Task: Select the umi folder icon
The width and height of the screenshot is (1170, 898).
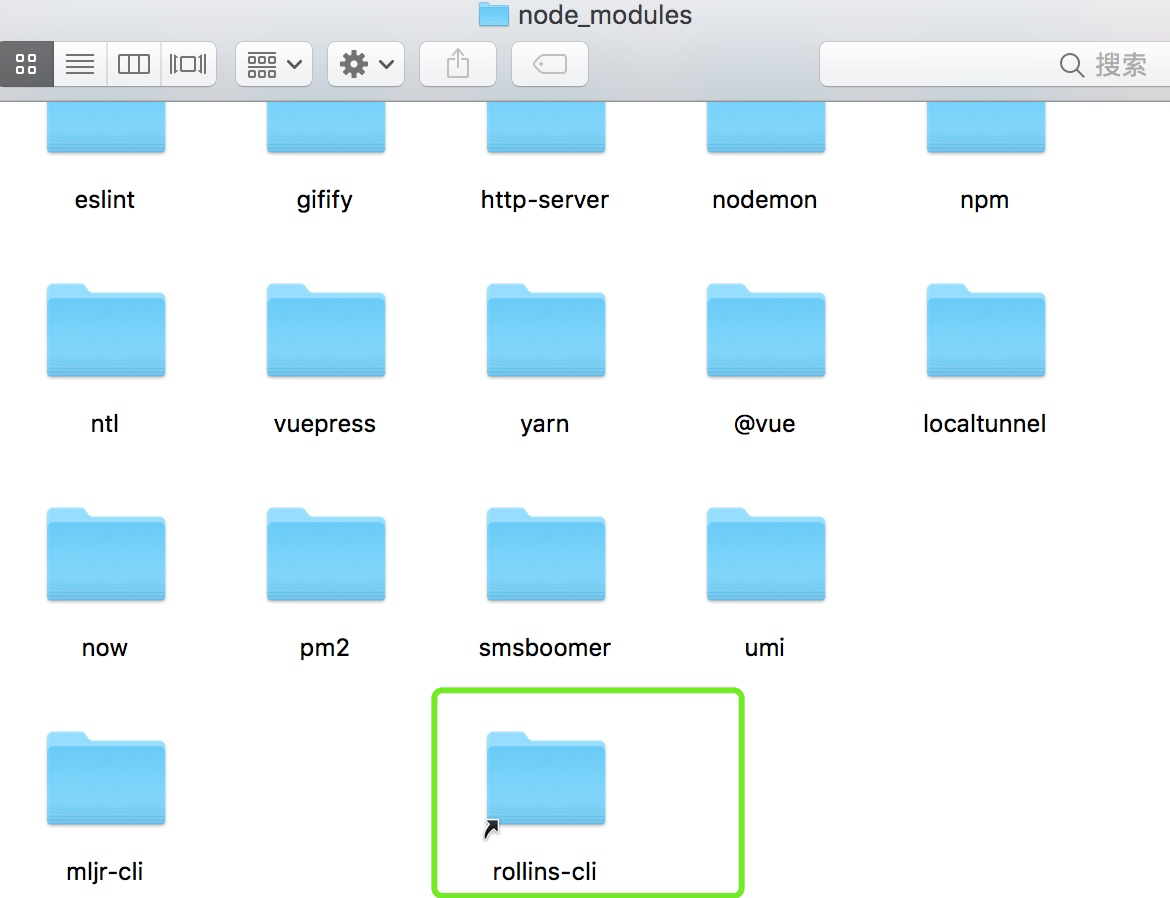Action: point(766,554)
